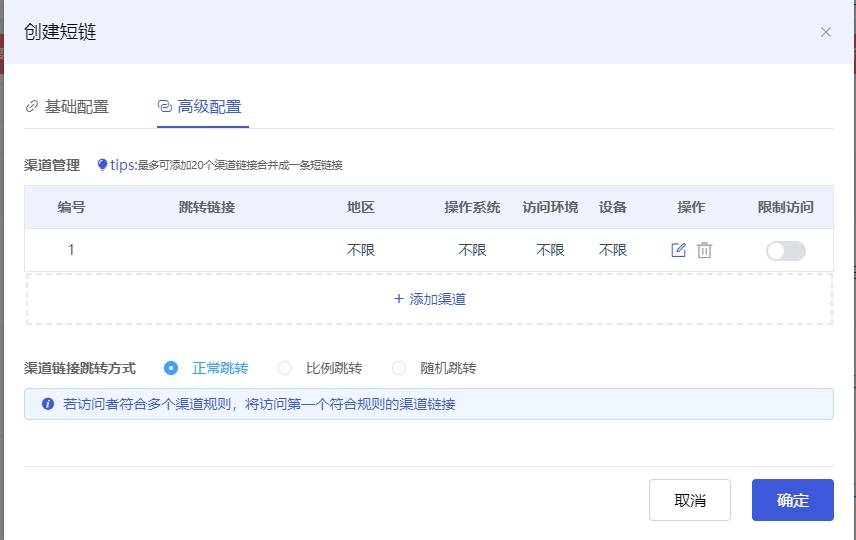Select the 正常跳转 radio option
Screen dimensions: 856x540
(x=171, y=368)
